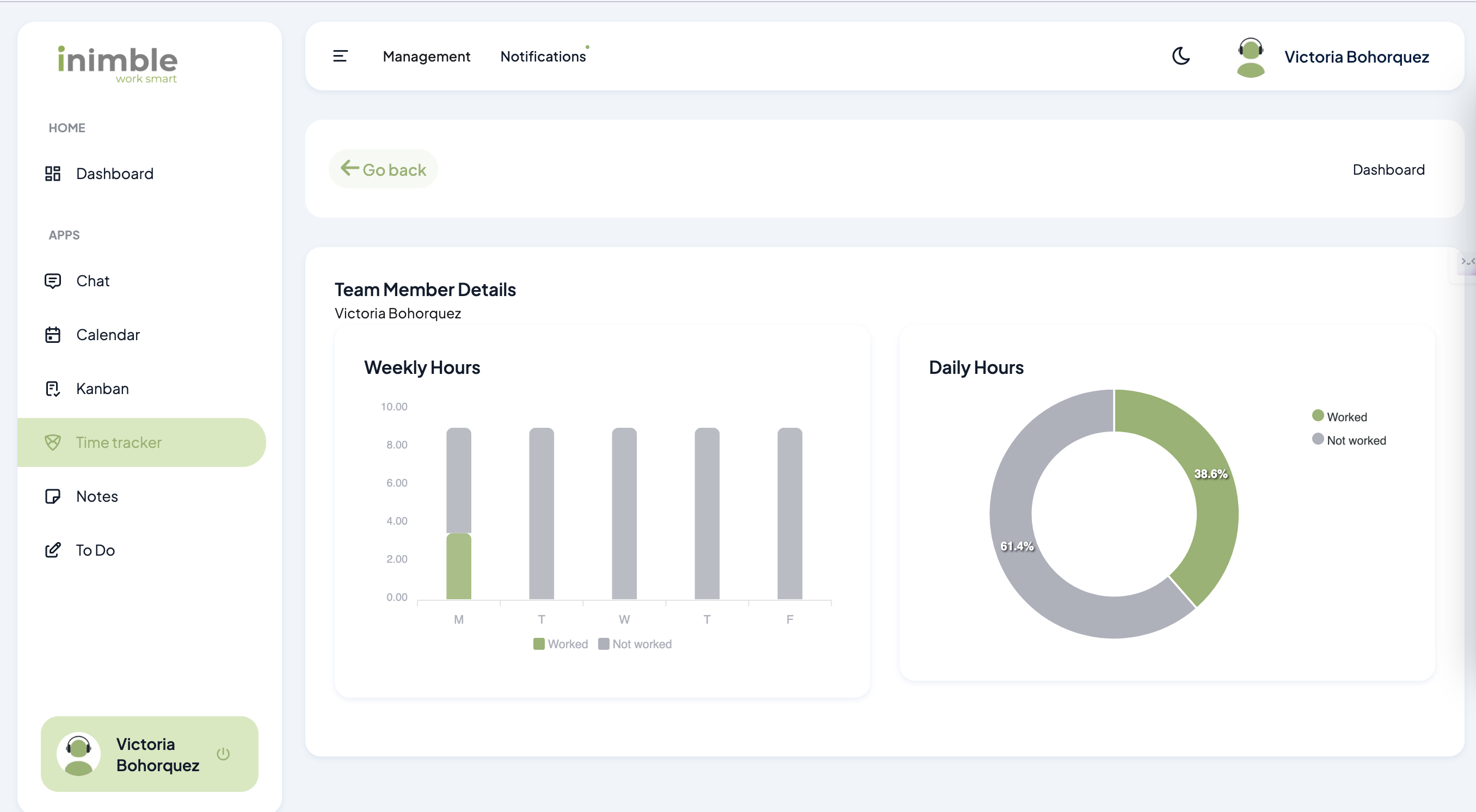This screenshot has height=812, width=1476.
Task: Click the Dashboard breadcrumb link
Action: click(1388, 170)
